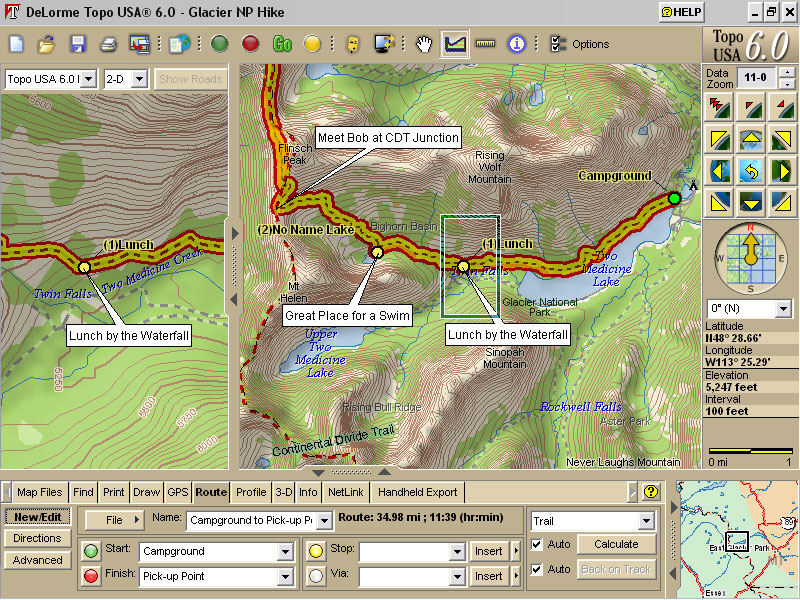800x600 pixels.
Task: Print the map with the printer icon
Action: click(109, 44)
